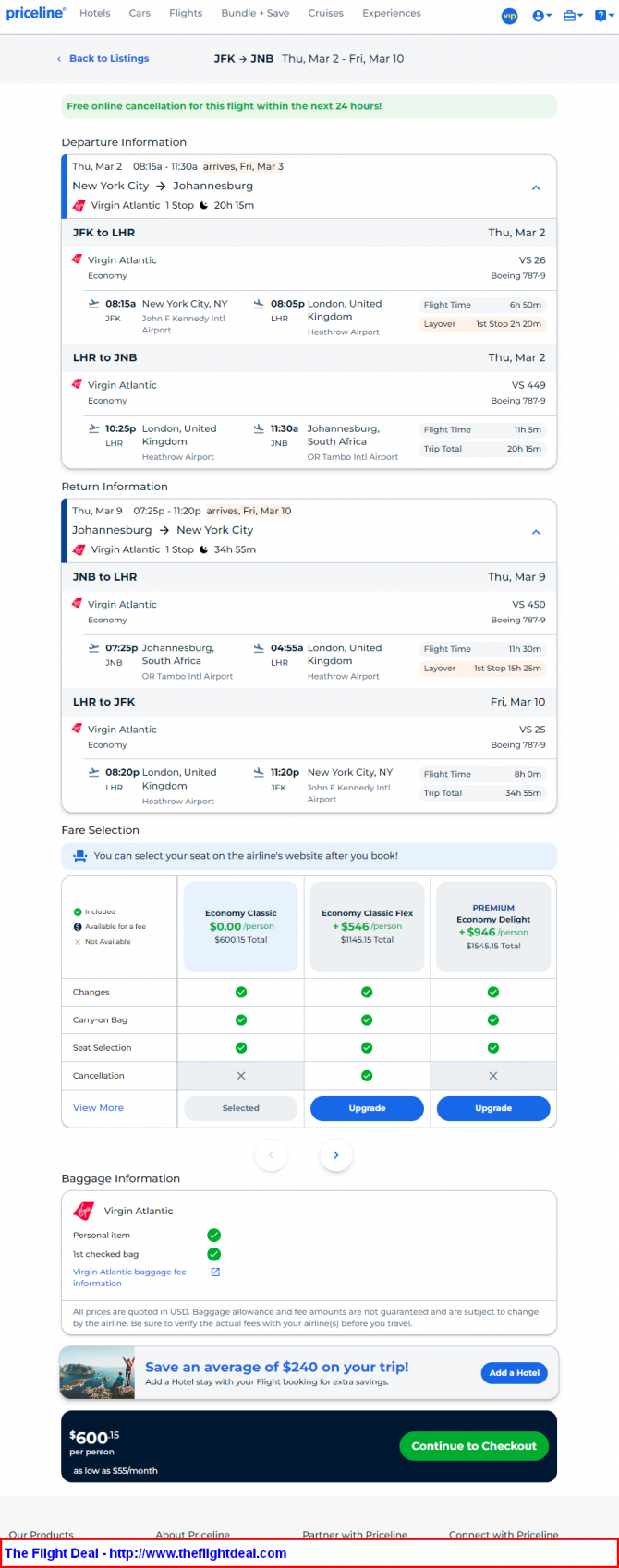This screenshot has height=1568, width=619.
Task: Open the My Trips briefcase dropdown
Action: [x=573, y=16]
